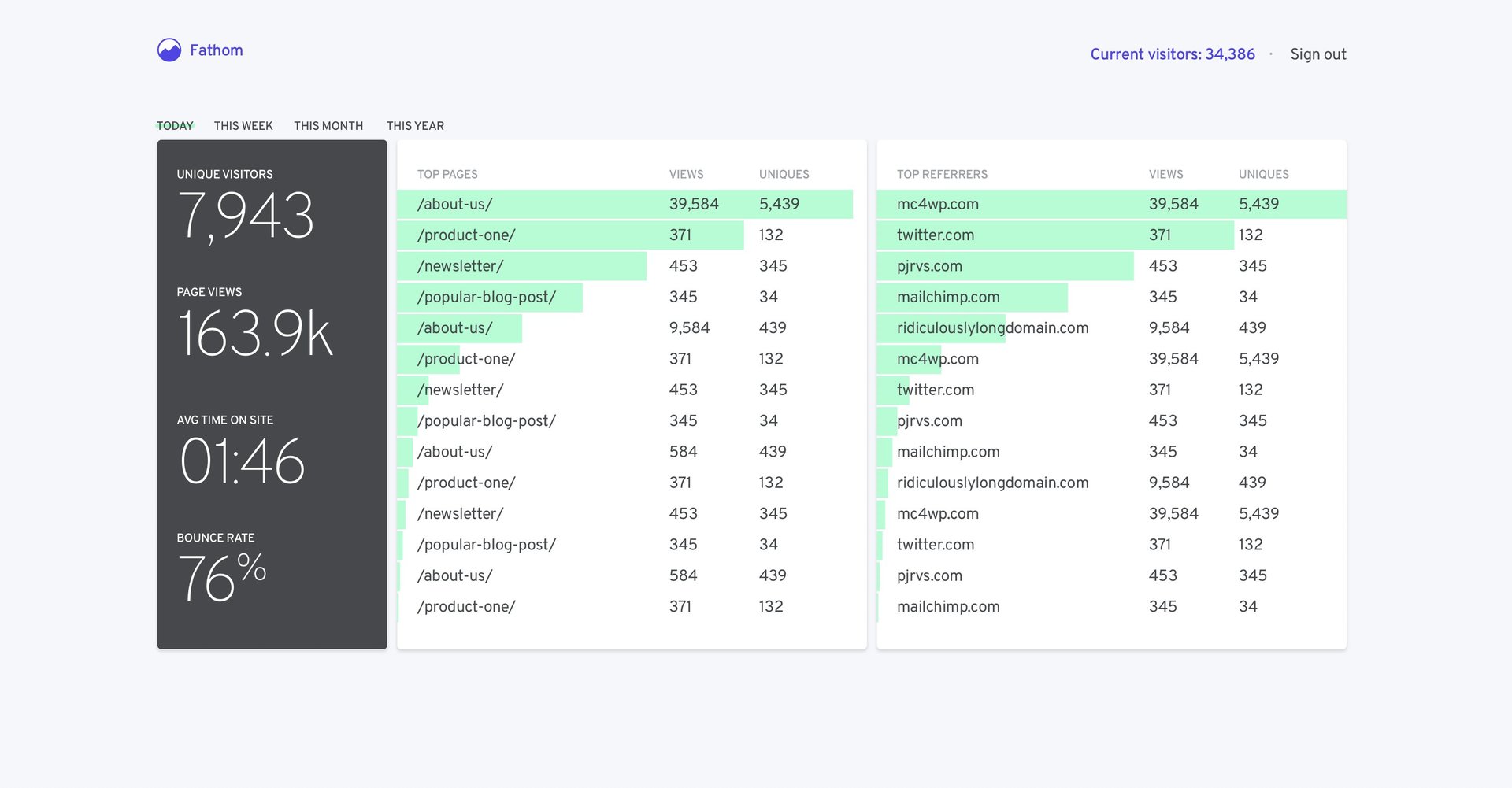Click the Sign out link

[x=1317, y=54]
